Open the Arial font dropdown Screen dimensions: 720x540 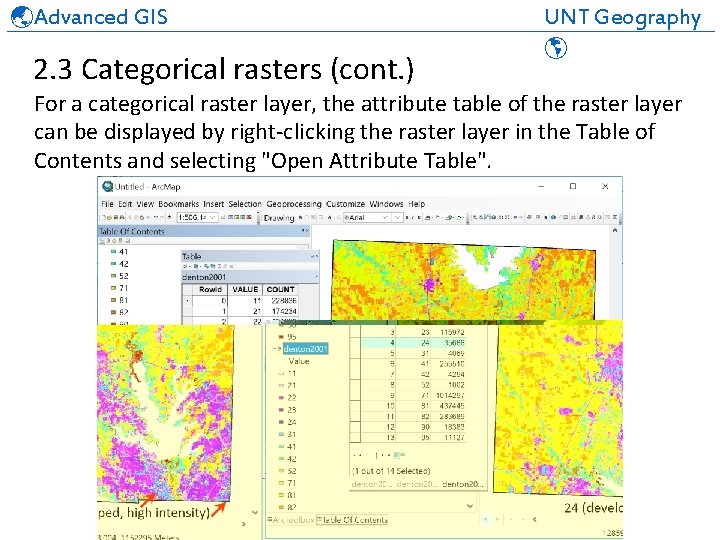(385, 217)
